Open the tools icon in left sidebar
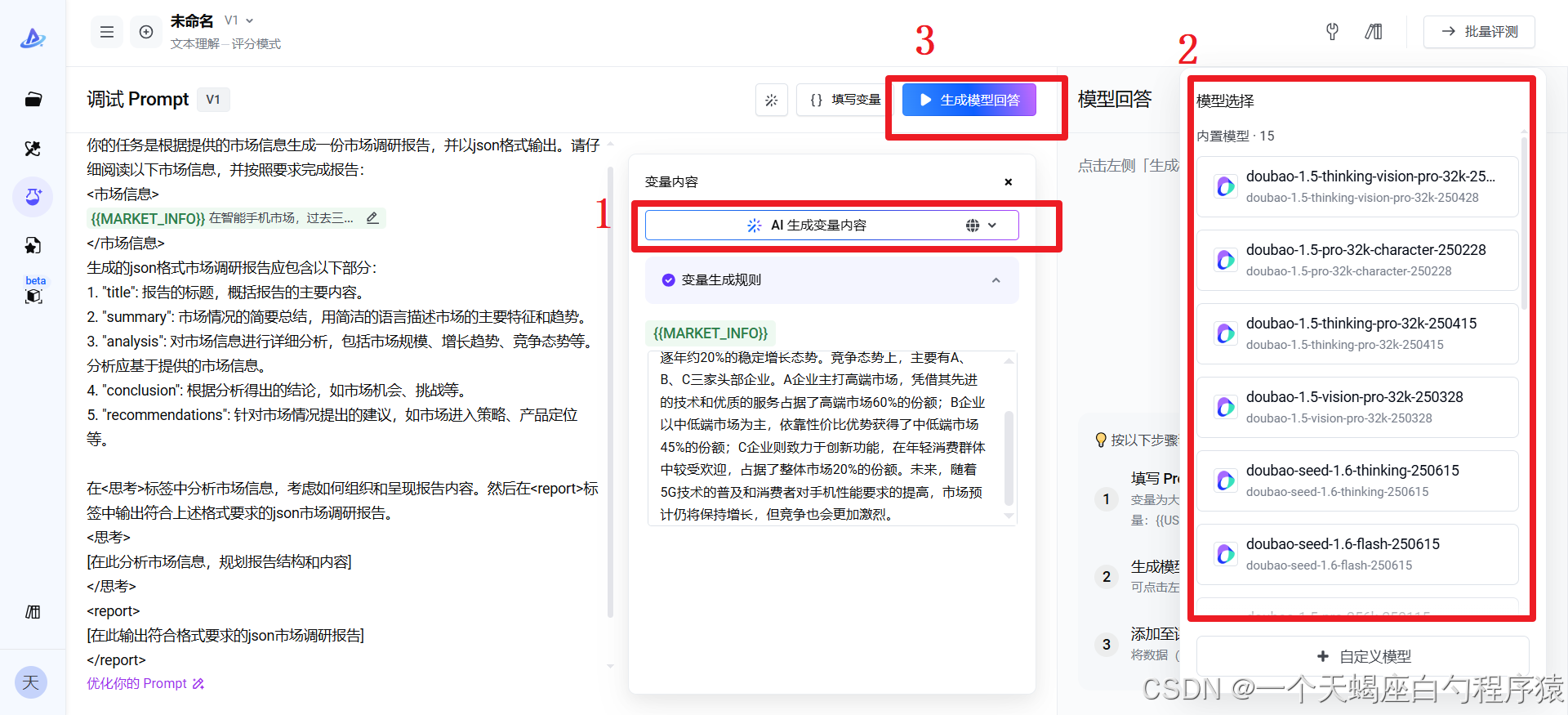1568x715 pixels. 33,149
